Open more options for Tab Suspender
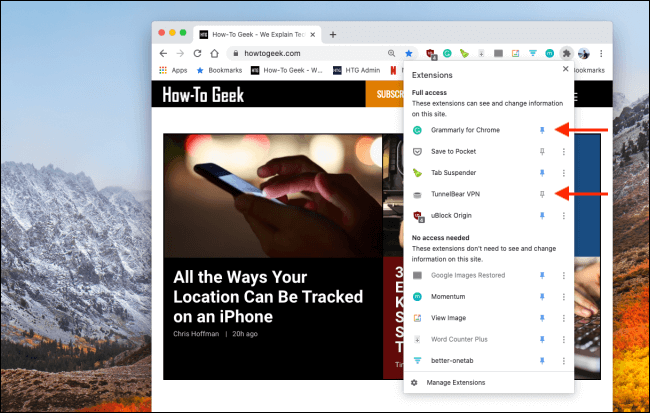 click(x=563, y=173)
